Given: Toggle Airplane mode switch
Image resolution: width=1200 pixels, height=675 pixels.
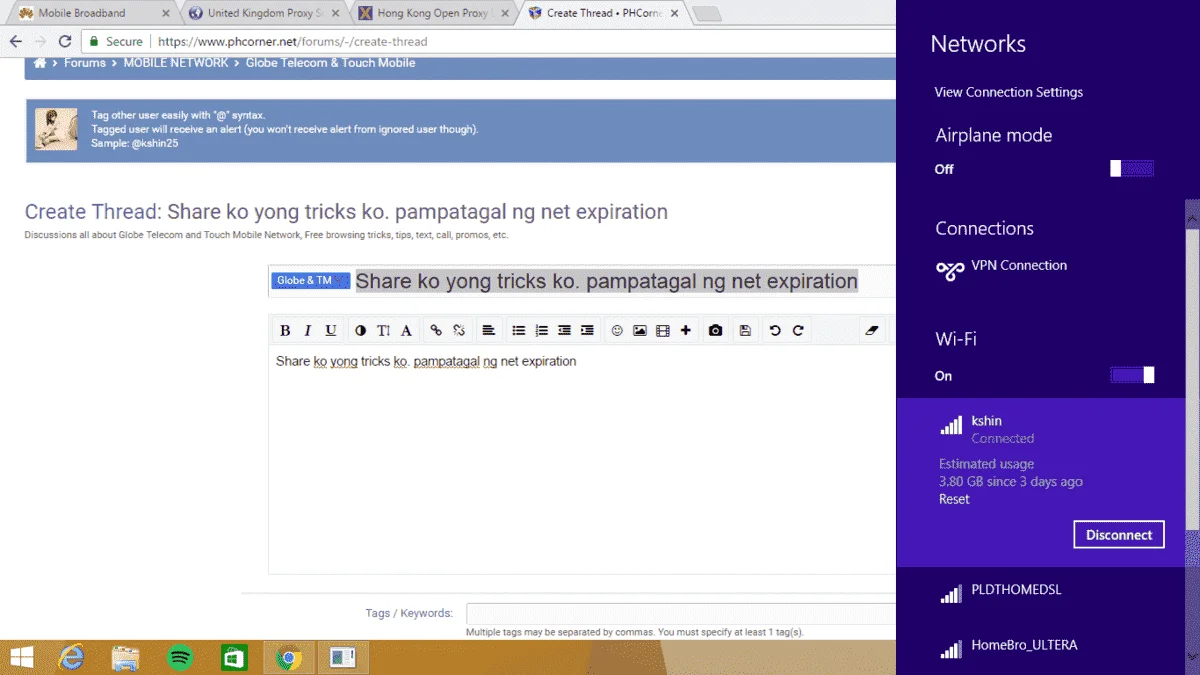Looking at the screenshot, I should click(x=1132, y=169).
